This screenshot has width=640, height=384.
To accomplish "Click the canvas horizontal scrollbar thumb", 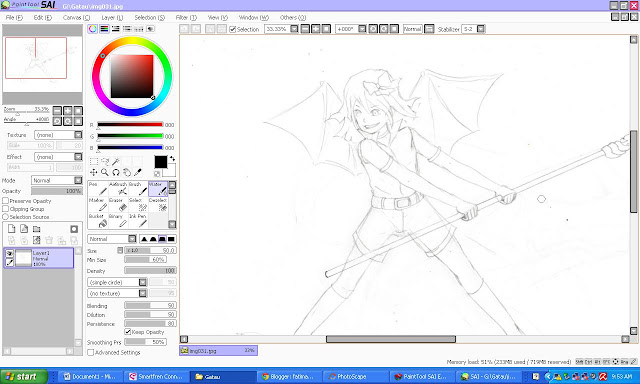I will (x=391, y=339).
